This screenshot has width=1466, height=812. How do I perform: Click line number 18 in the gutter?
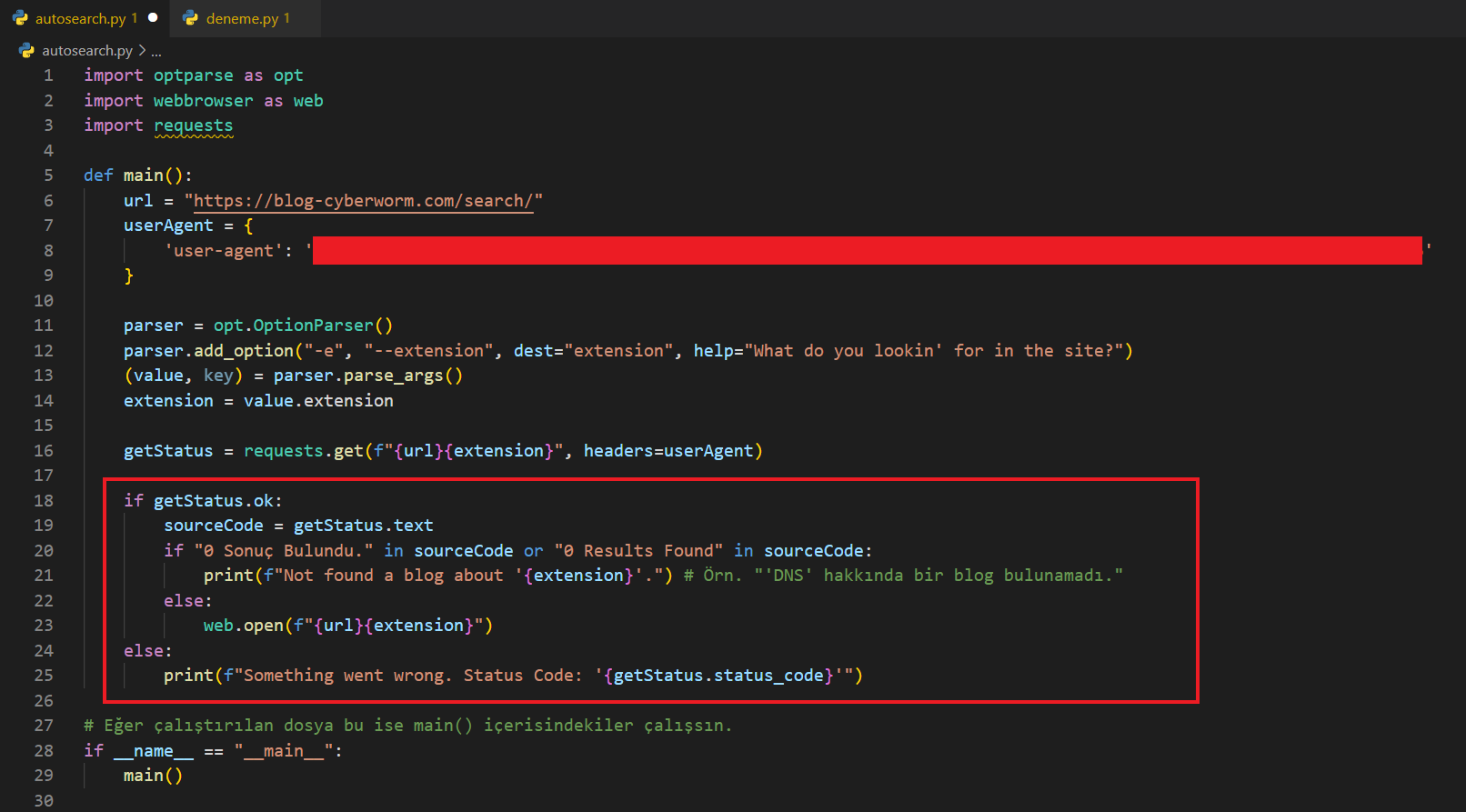(x=44, y=501)
